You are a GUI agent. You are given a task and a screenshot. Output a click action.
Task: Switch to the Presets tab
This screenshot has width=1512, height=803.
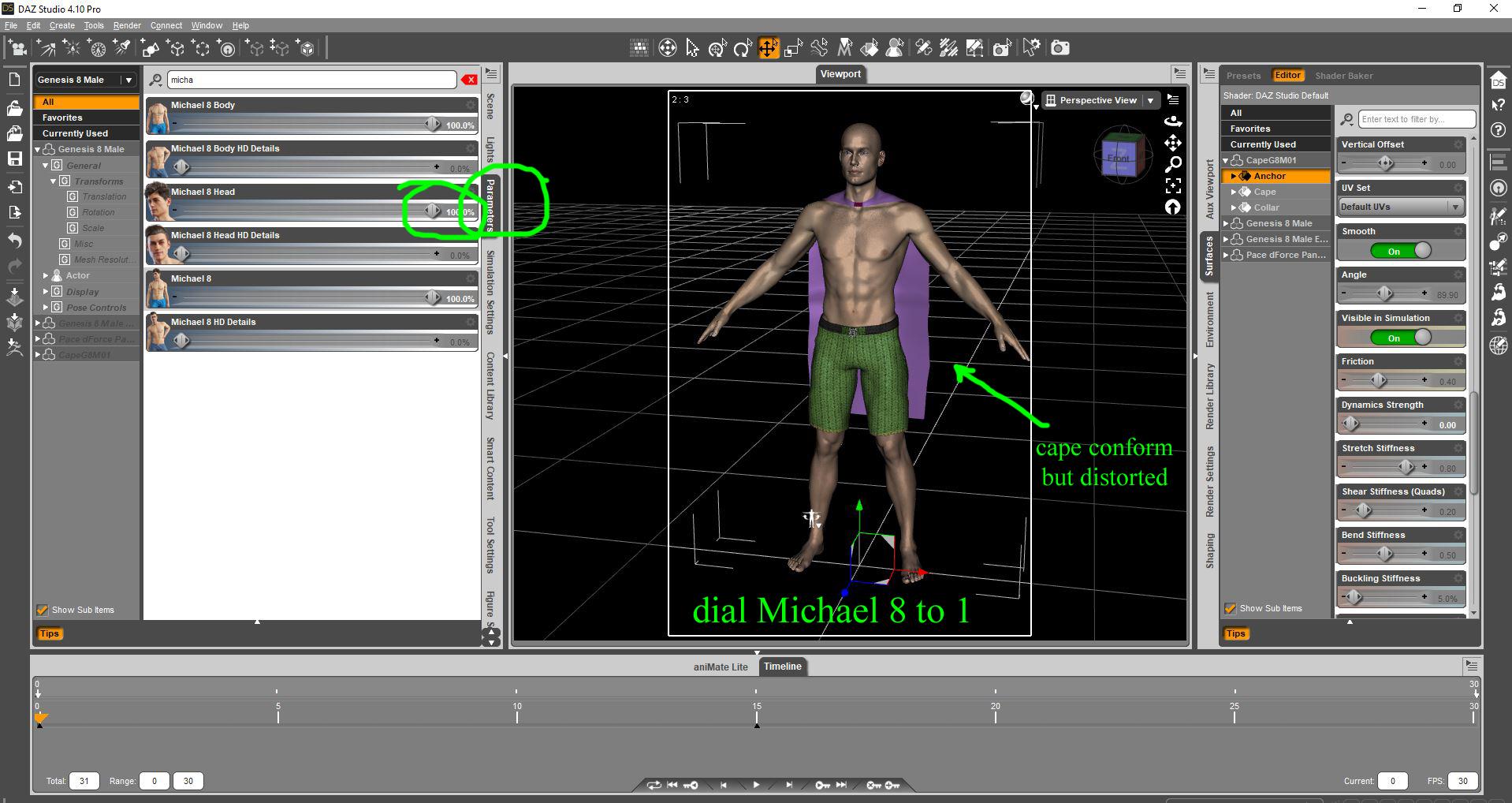[1243, 76]
